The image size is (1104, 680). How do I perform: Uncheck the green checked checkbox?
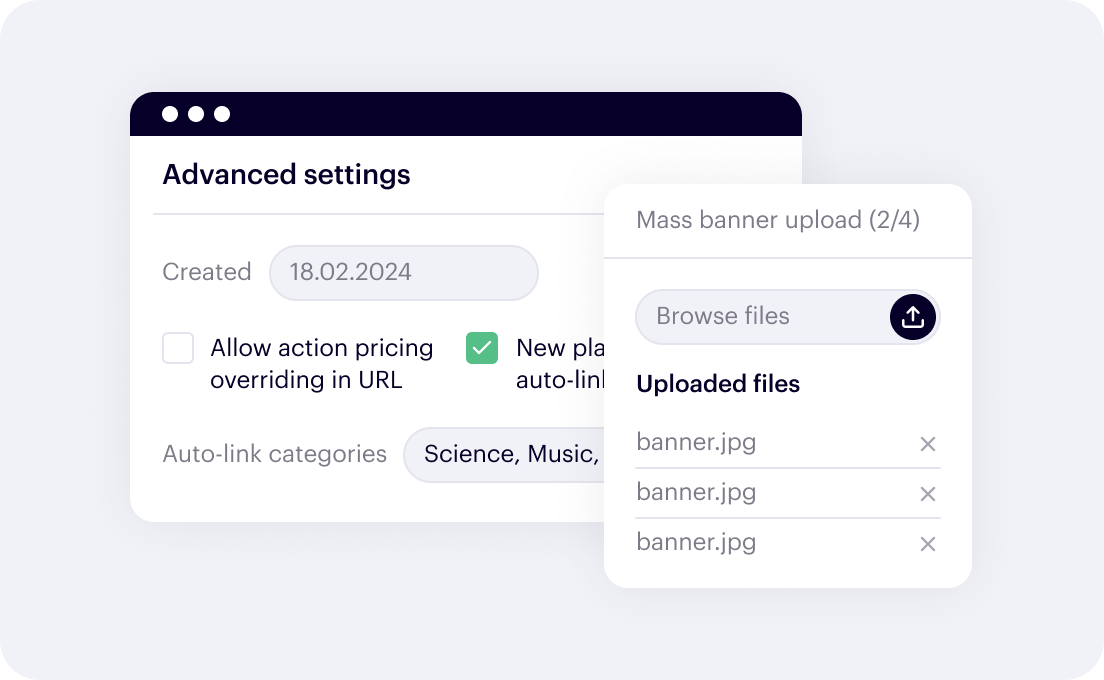(x=482, y=349)
